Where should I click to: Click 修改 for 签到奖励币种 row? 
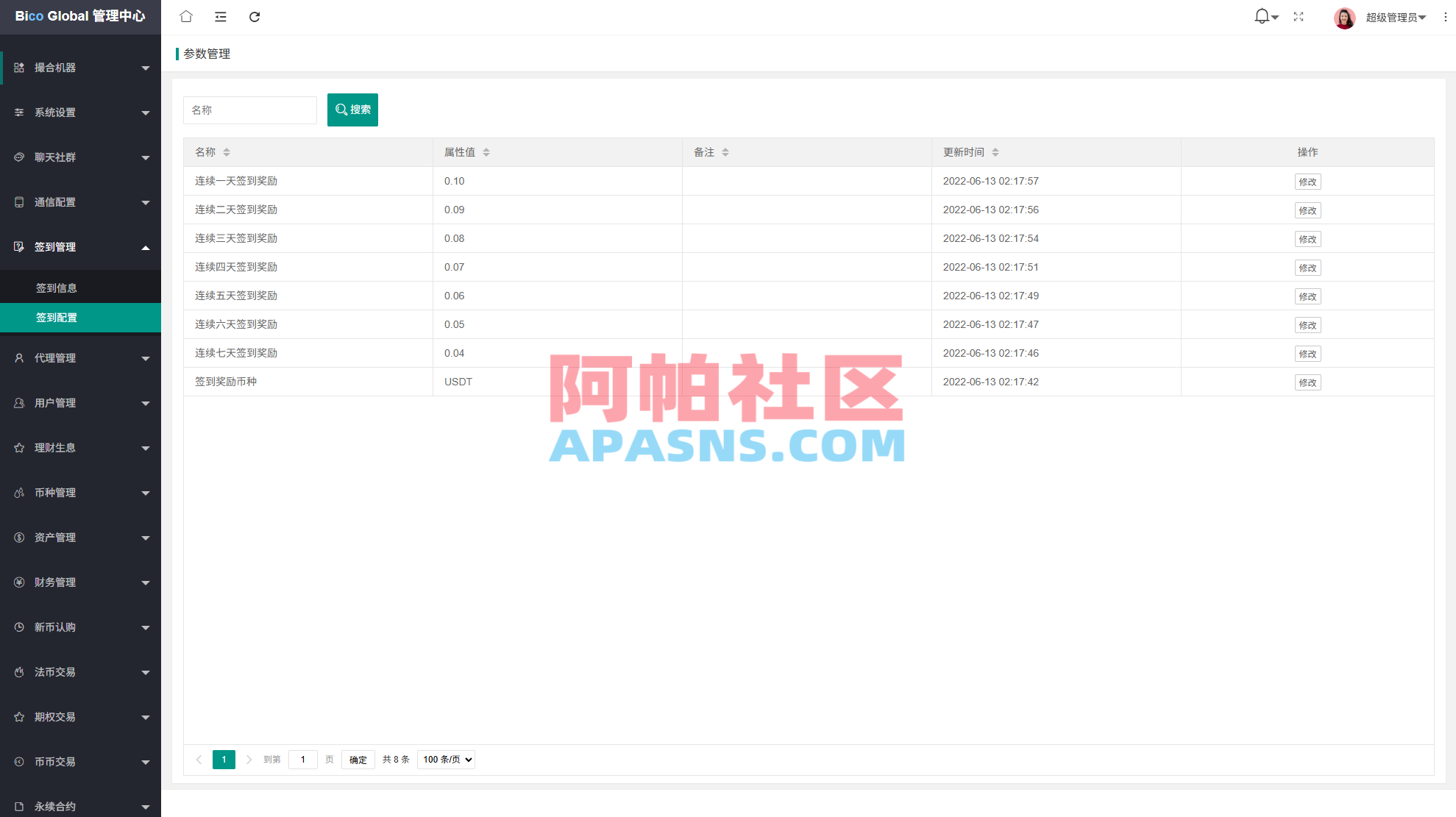(1307, 382)
